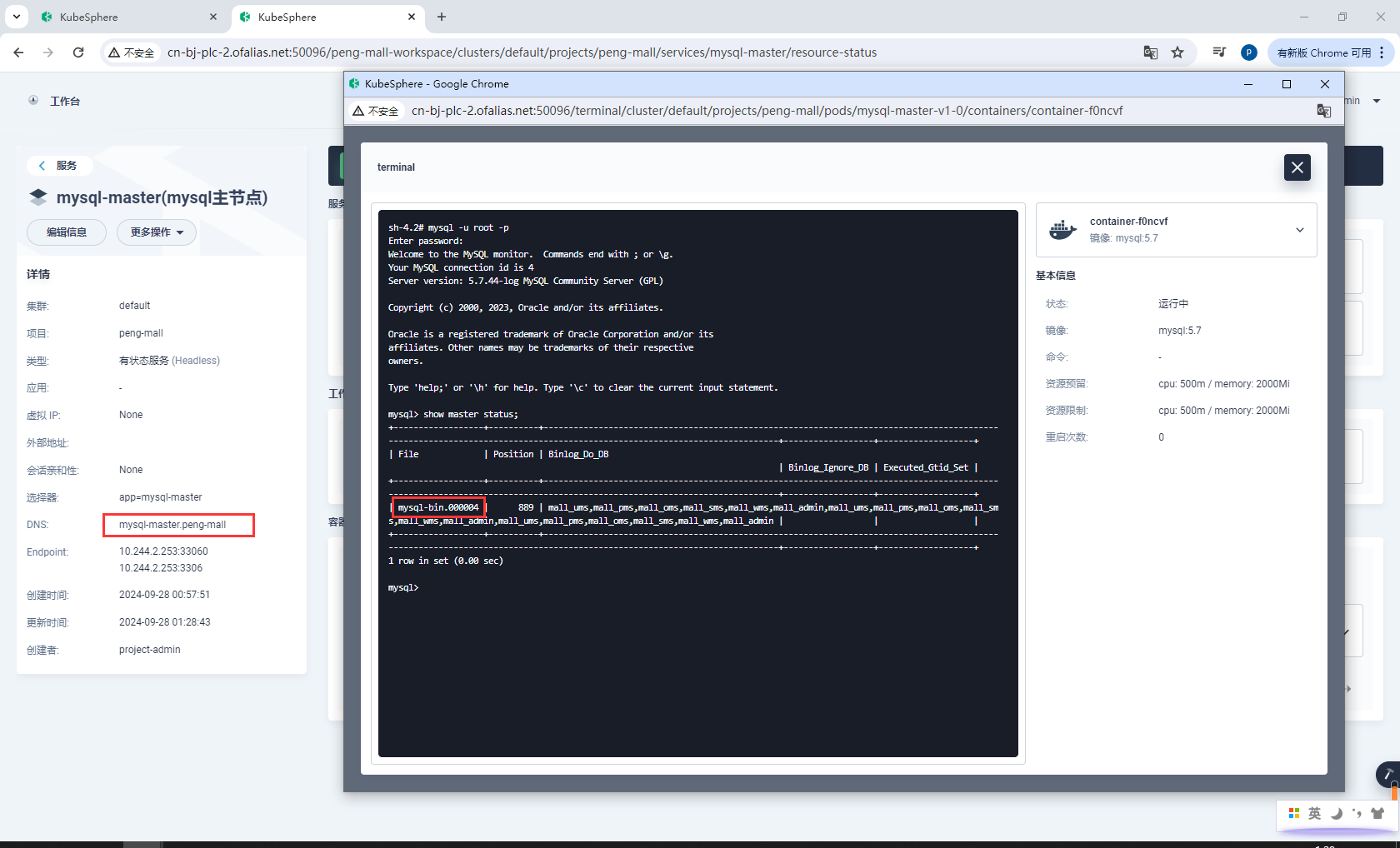Click the translate icon in popup address bar

[1323, 111]
